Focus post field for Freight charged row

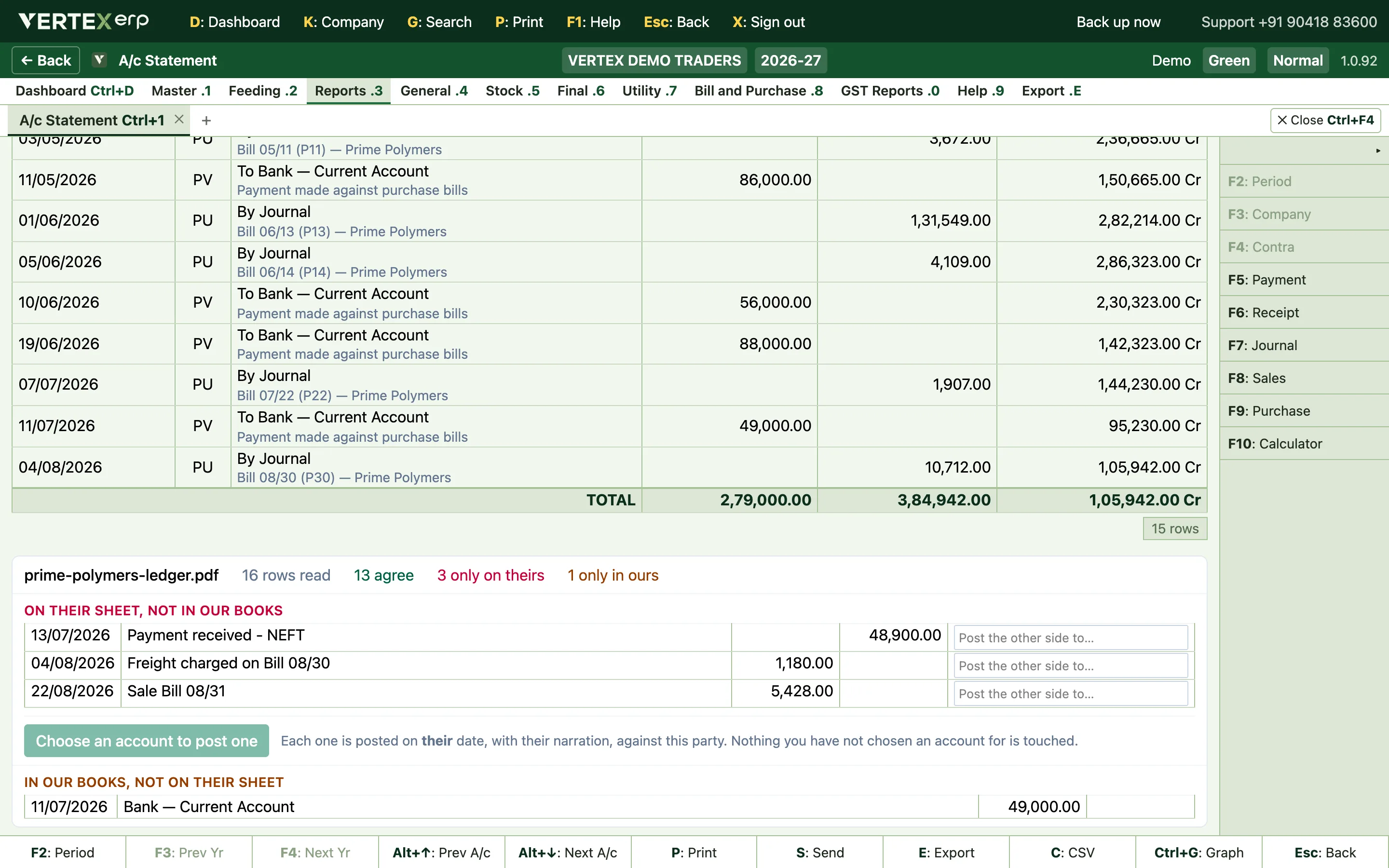coord(1071,665)
